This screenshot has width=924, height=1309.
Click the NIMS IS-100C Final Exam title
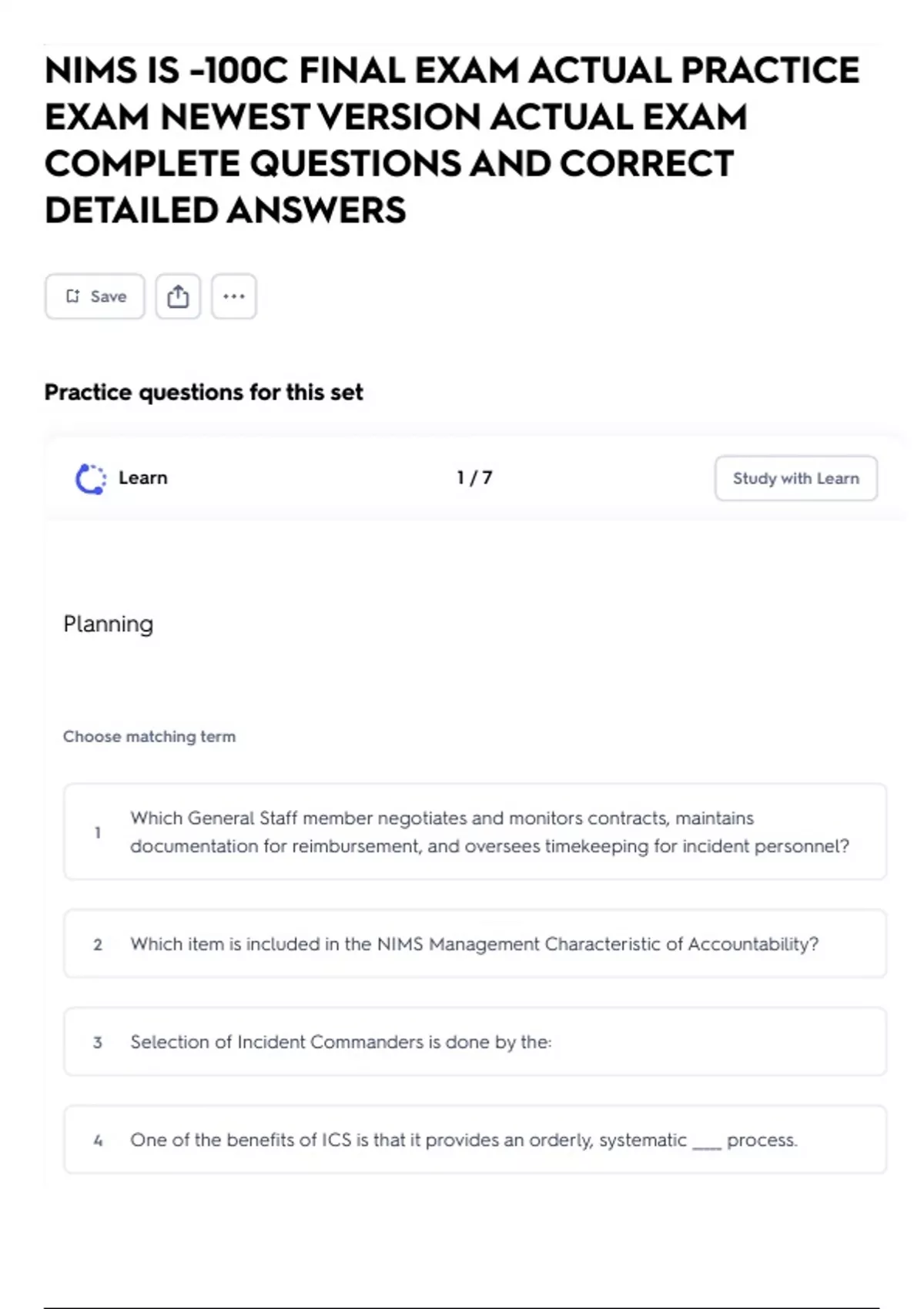tap(452, 140)
